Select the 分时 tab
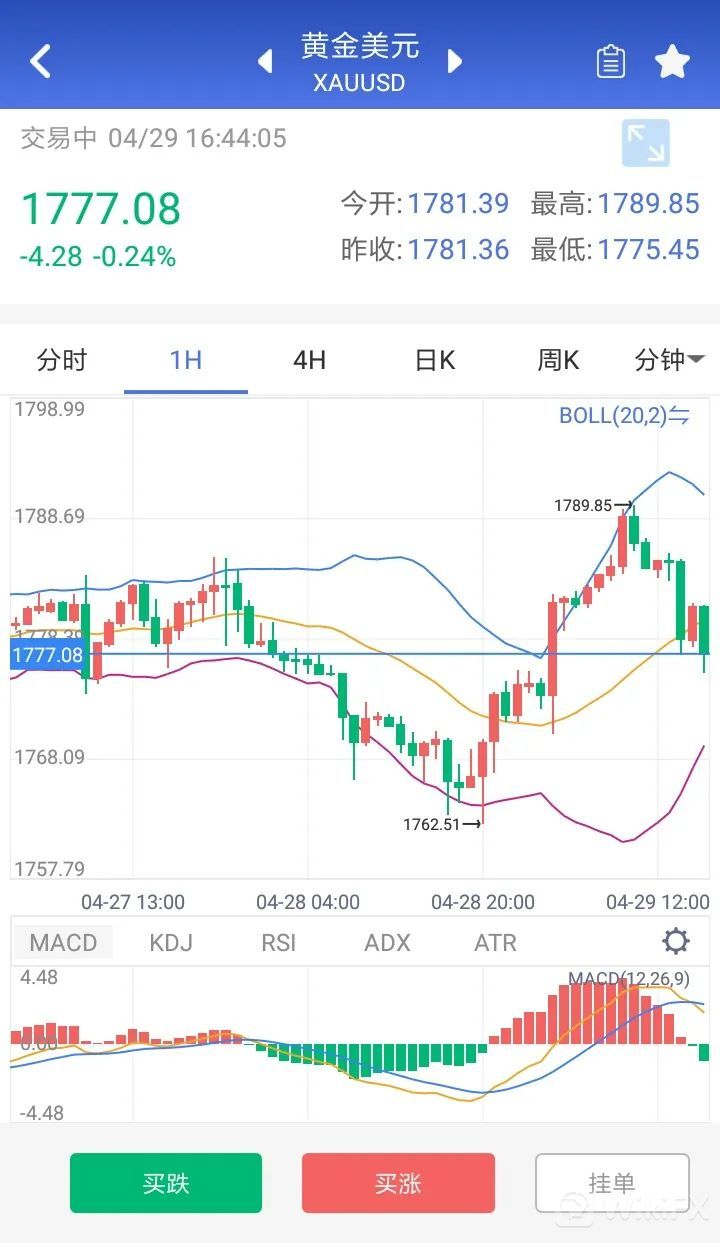The height and width of the screenshot is (1243, 720). [x=62, y=360]
